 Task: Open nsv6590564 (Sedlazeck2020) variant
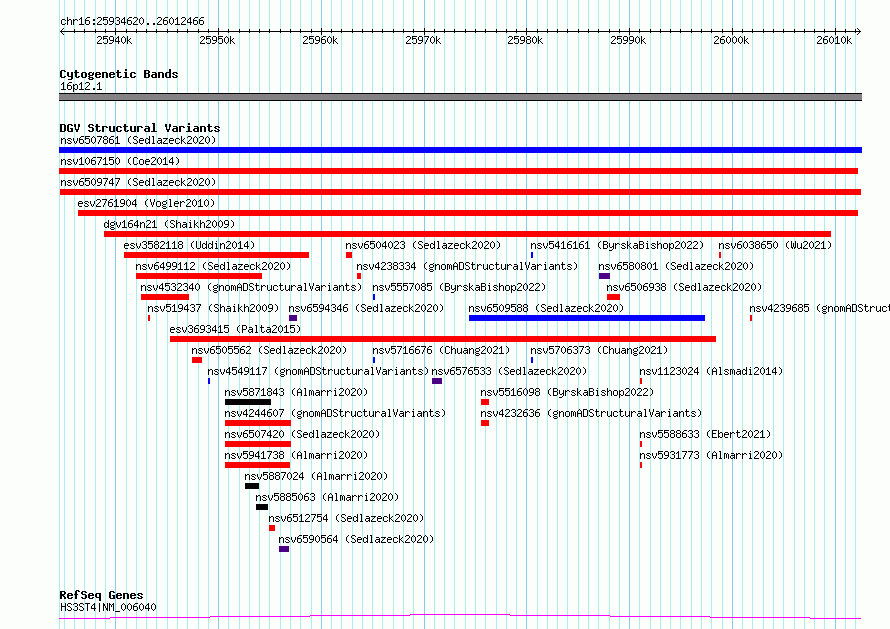pyautogui.click(x=356, y=539)
